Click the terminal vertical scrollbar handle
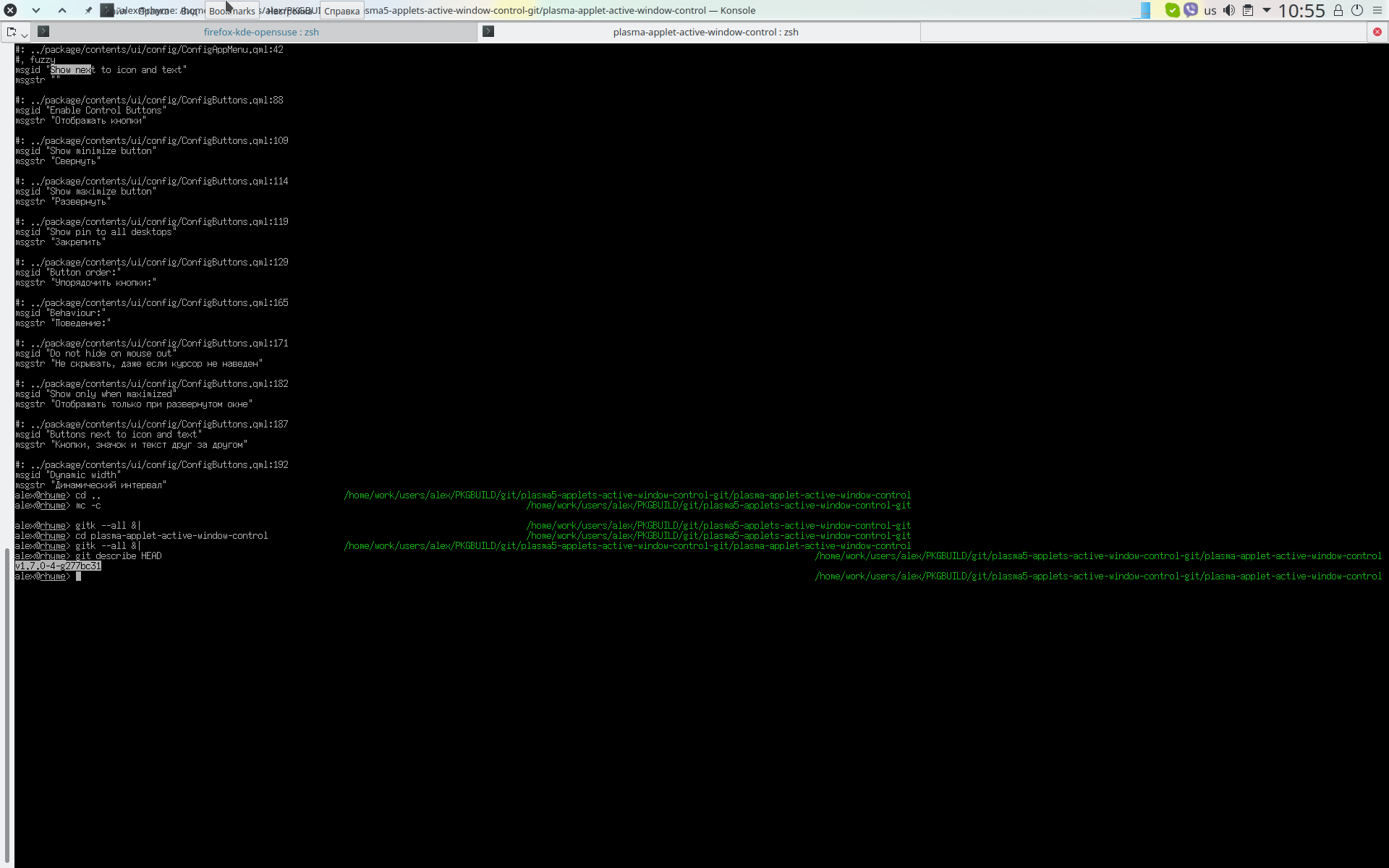This screenshot has width=1389, height=868. [8, 706]
